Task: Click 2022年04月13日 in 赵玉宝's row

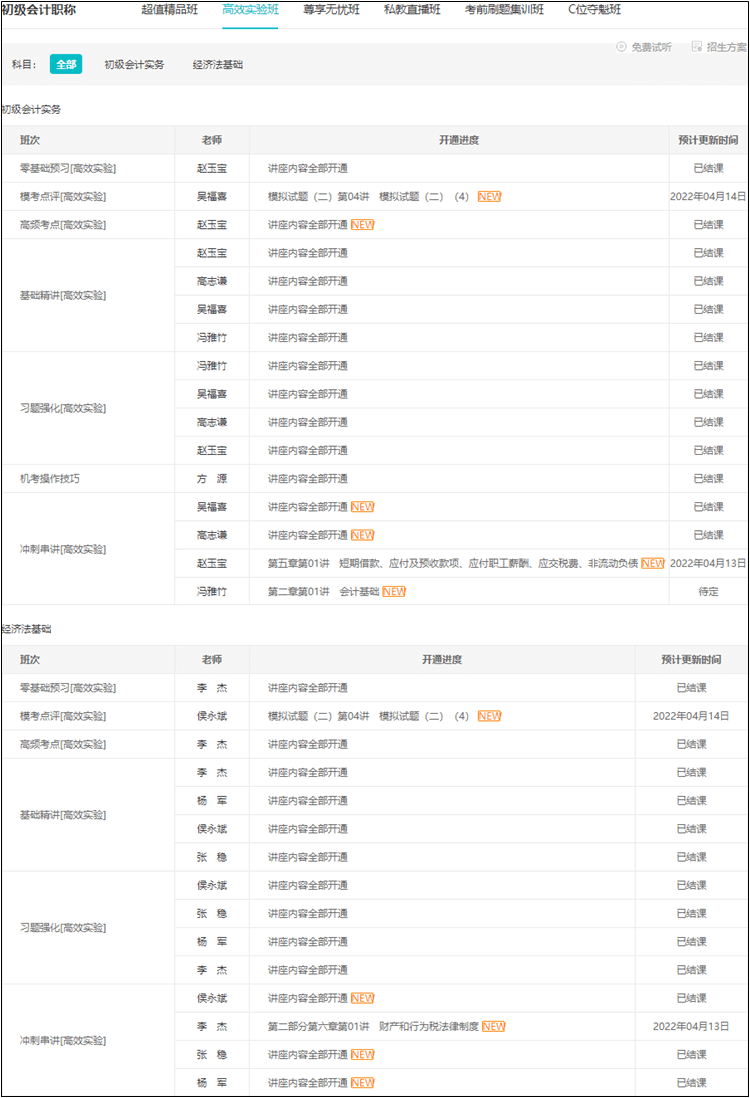Action: 708,564
